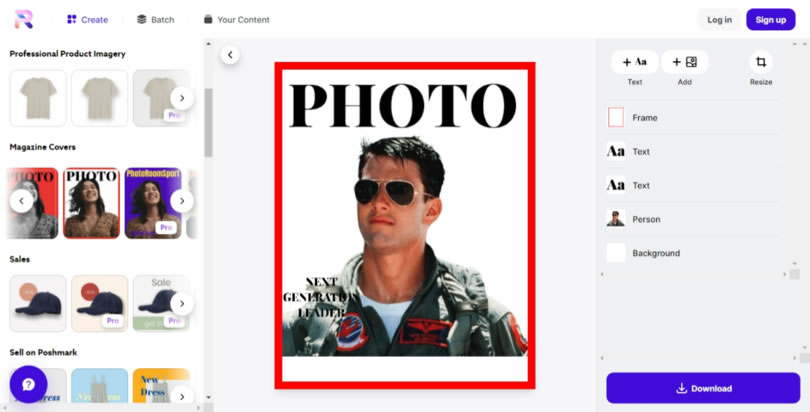Click the Professional Product Imagery heading

click(67, 54)
